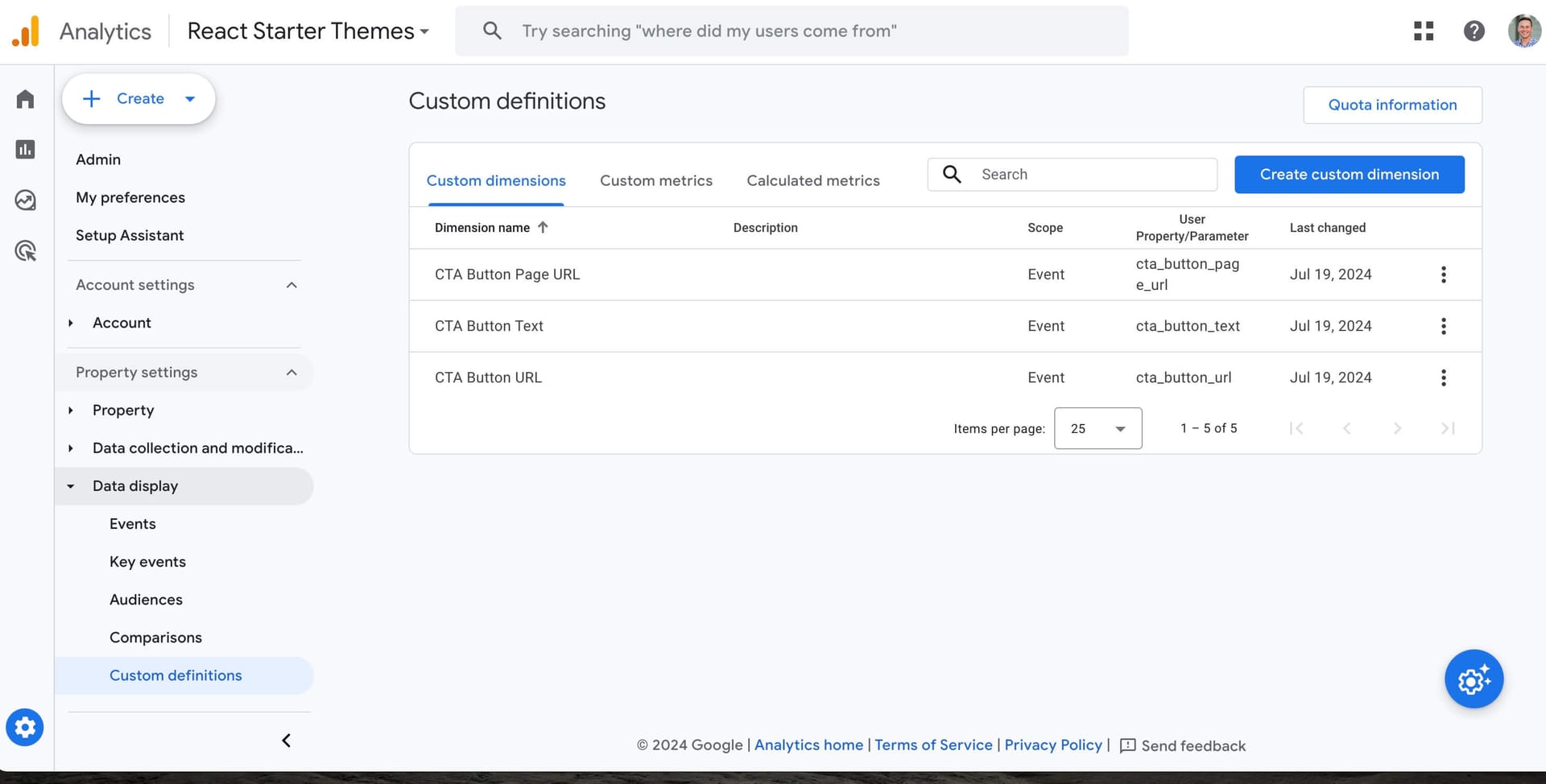
Task: Collapse the admin sidebar with chevron
Action: (x=286, y=741)
